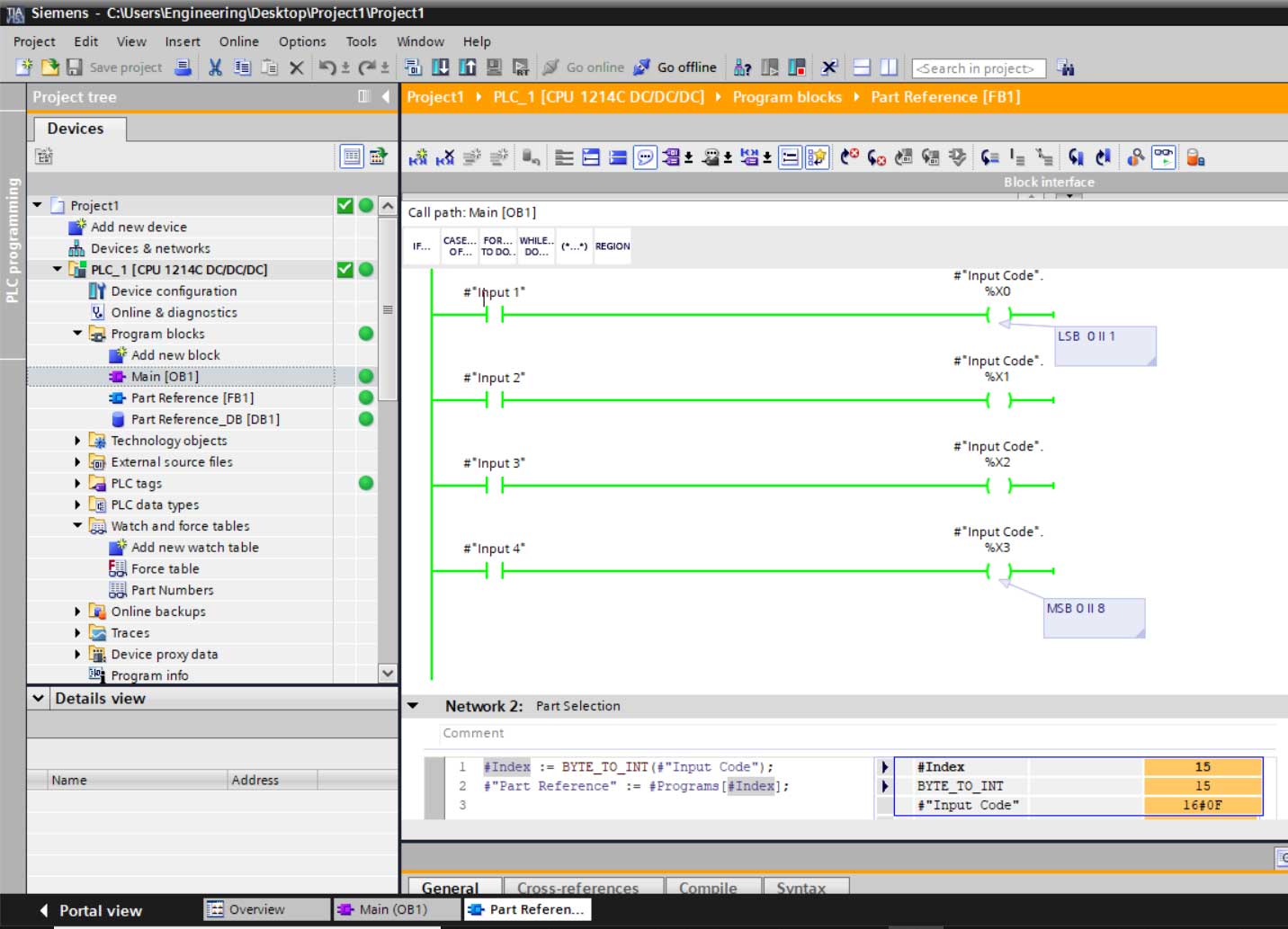Click the Download to device icon
The height and width of the screenshot is (929, 1288).
(441, 67)
